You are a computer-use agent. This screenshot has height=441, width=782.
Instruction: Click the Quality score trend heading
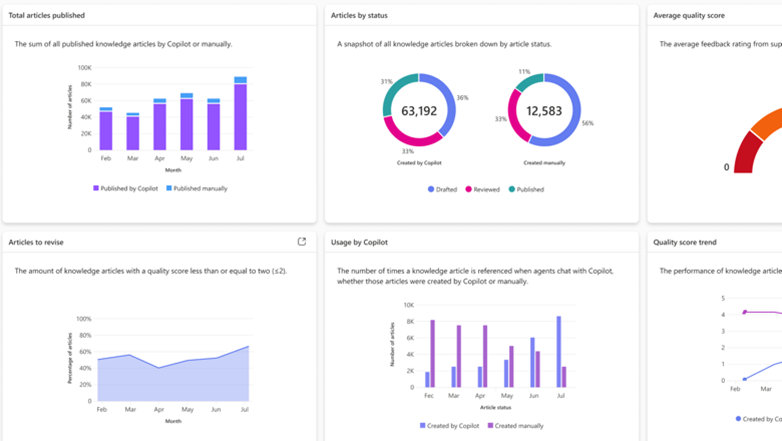[x=685, y=242]
